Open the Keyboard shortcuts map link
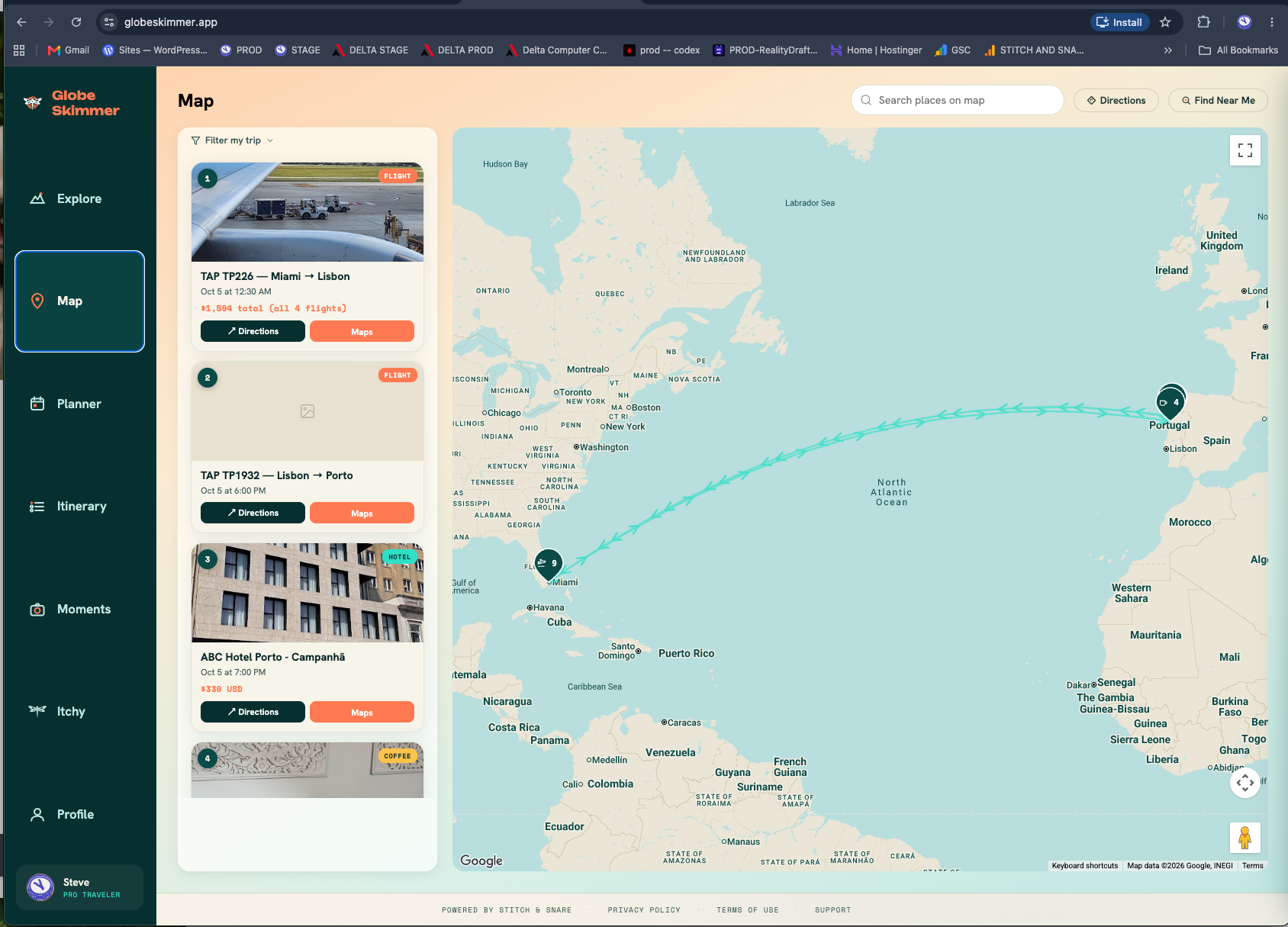 click(1084, 865)
